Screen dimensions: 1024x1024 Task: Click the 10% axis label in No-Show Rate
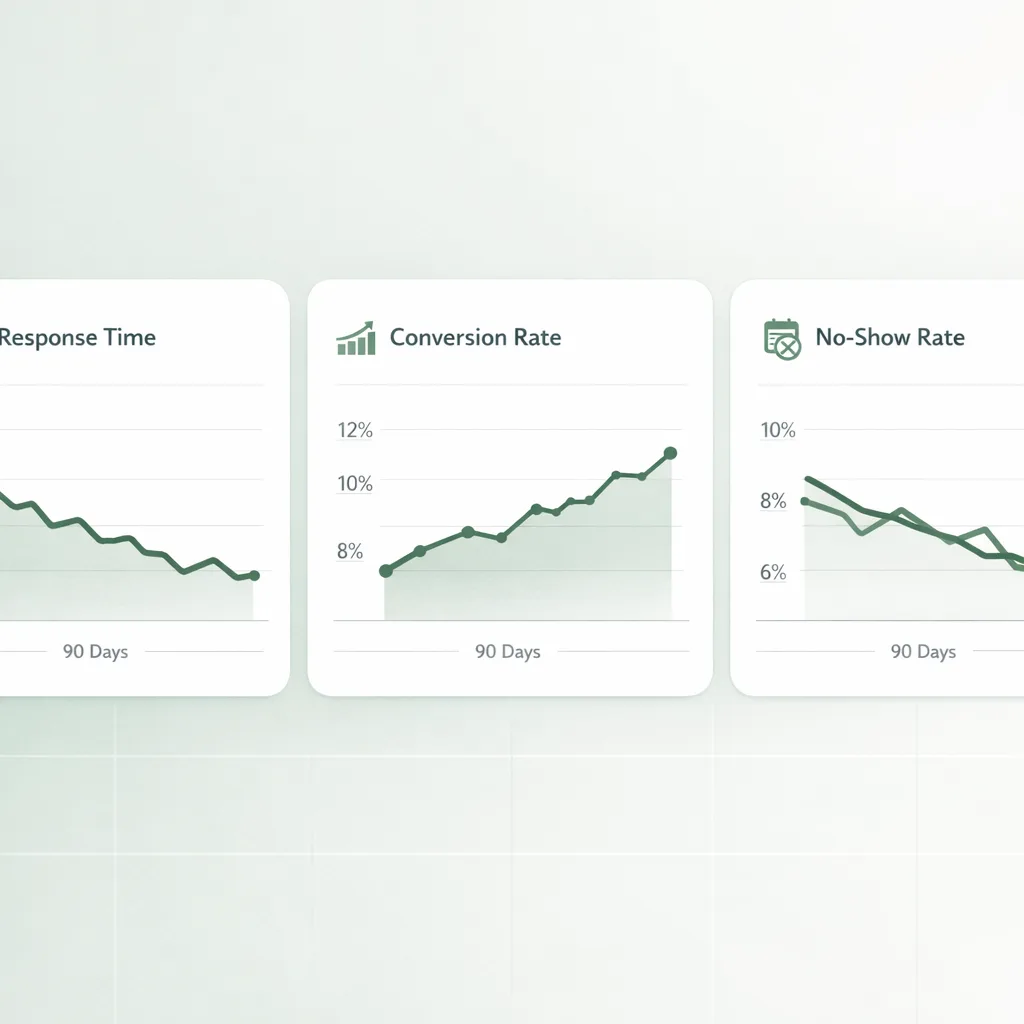point(778,431)
